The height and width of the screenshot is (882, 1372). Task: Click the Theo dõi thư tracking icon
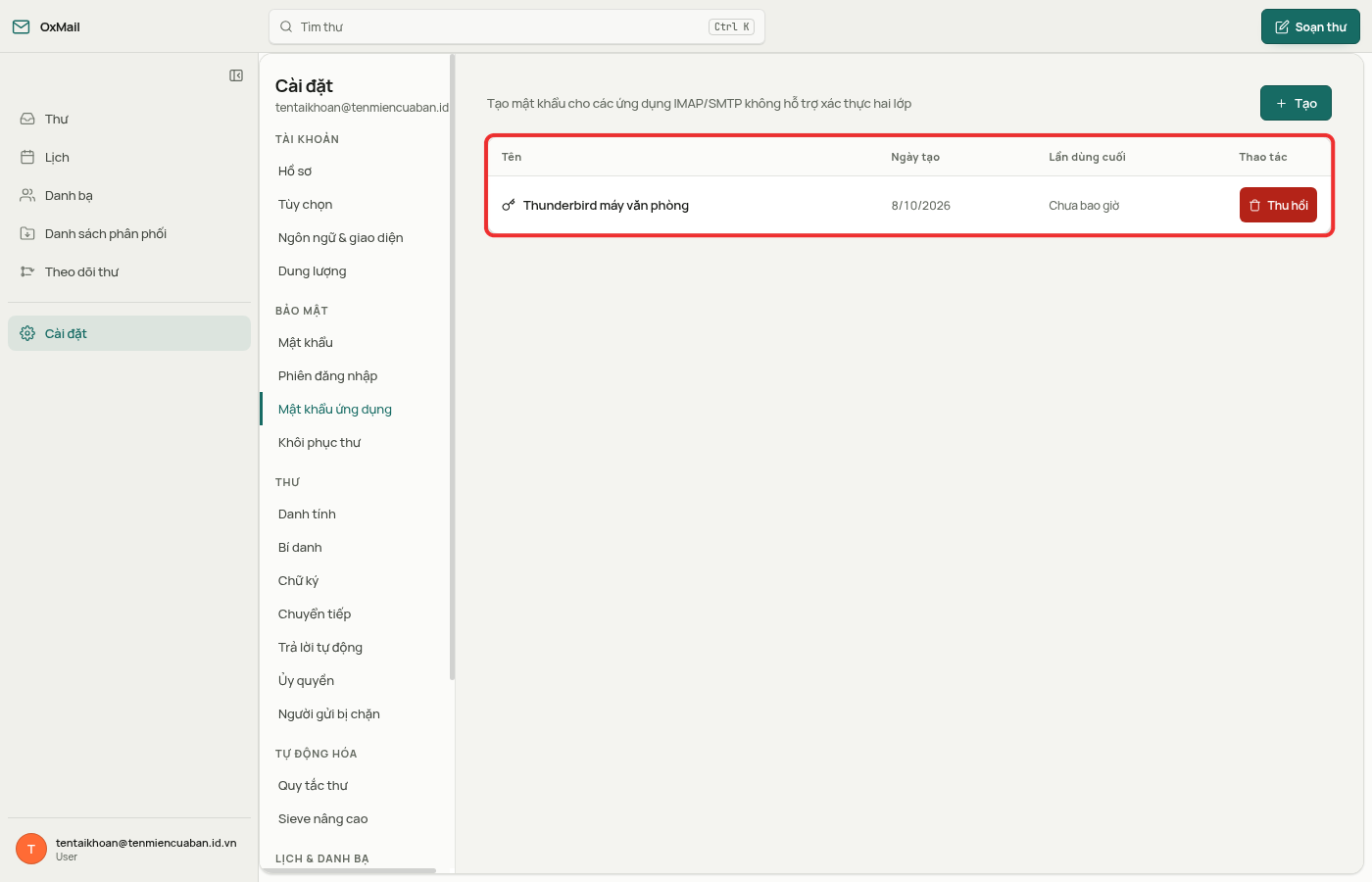(27, 271)
